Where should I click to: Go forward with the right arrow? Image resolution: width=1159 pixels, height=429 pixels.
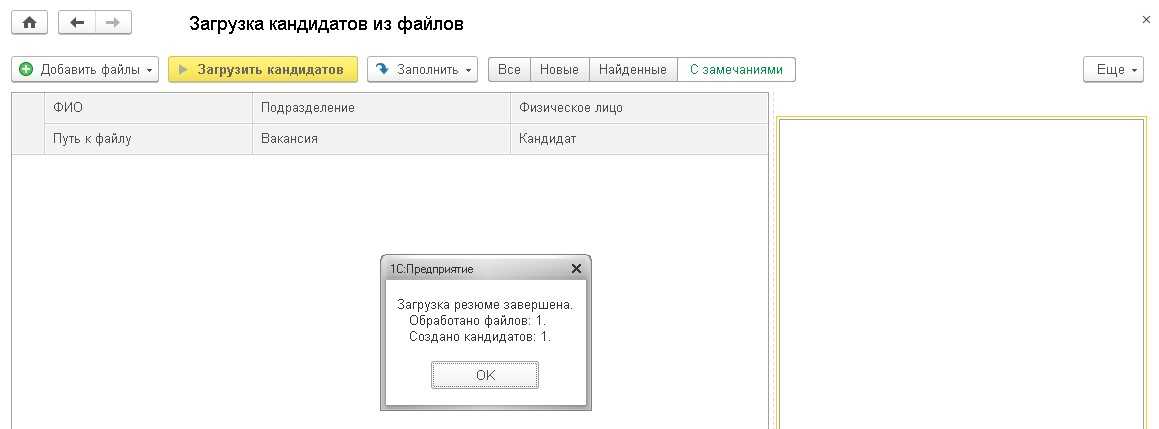tap(113, 22)
